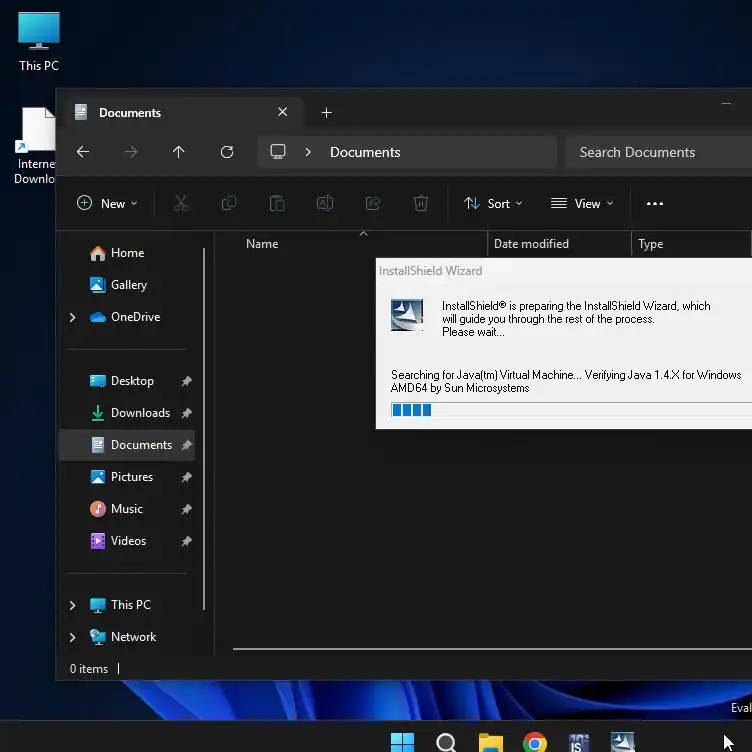Image resolution: width=752 pixels, height=752 pixels.
Task: Open a new tab with plus button
Action: click(x=327, y=113)
